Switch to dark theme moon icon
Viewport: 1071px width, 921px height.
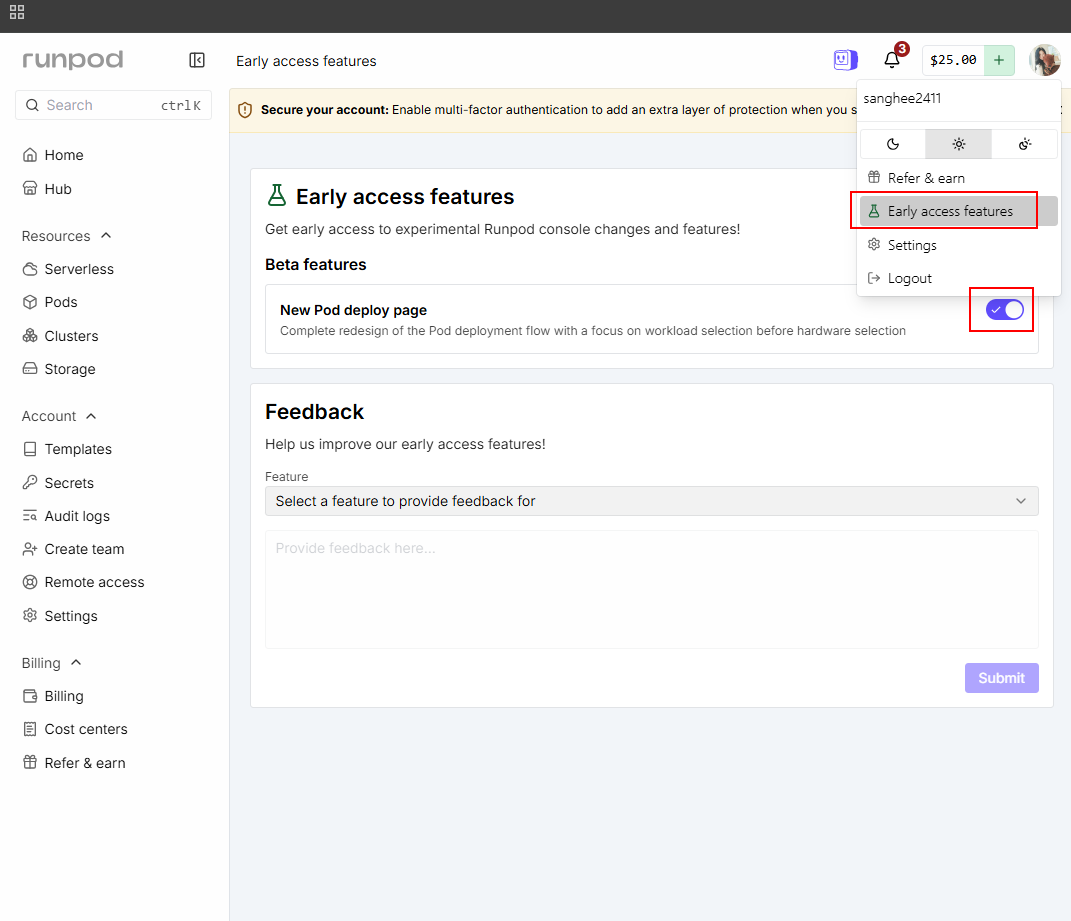893,144
